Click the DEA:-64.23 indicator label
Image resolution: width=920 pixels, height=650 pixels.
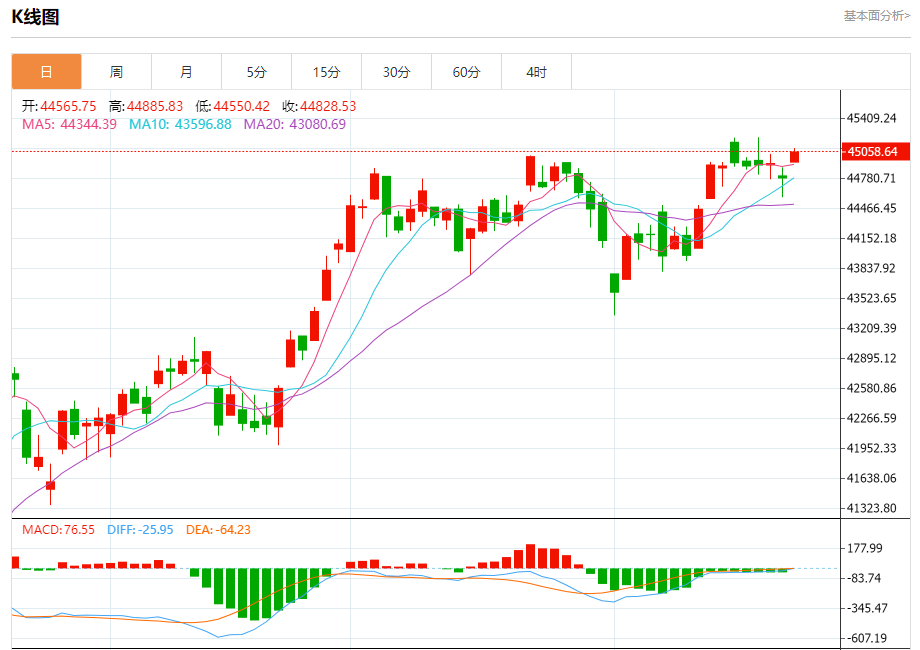coord(218,530)
